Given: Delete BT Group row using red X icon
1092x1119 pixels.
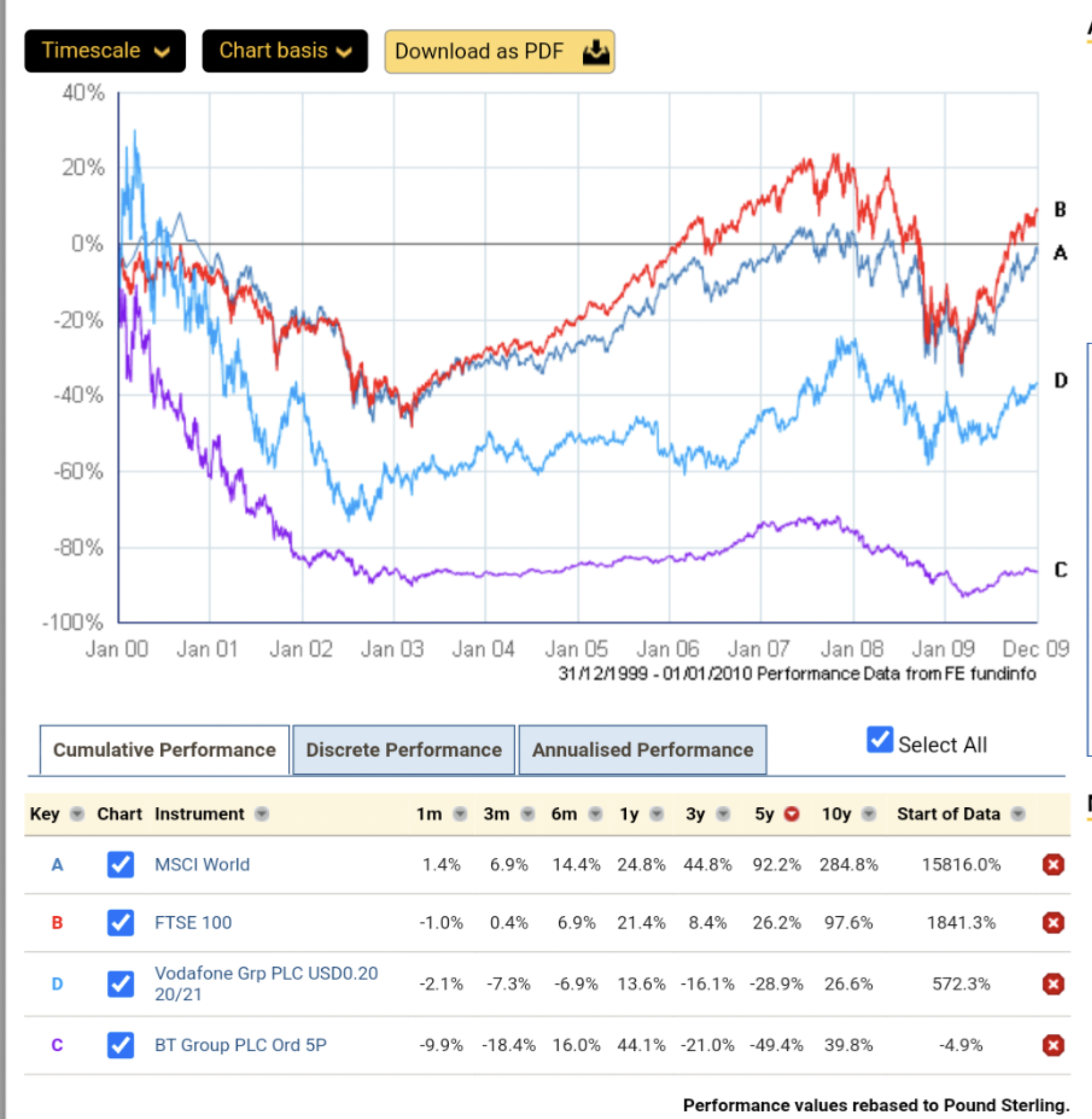Looking at the screenshot, I should pyautogui.click(x=1053, y=1045).
